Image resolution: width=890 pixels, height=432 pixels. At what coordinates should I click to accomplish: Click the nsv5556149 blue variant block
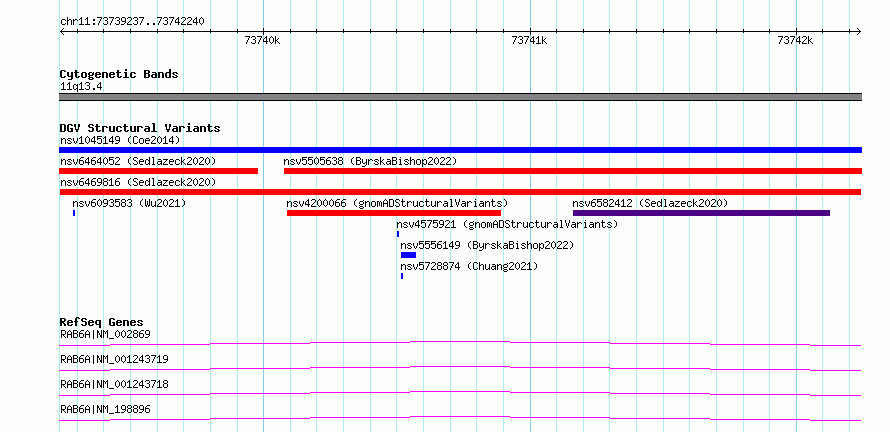tap(409, 255)
